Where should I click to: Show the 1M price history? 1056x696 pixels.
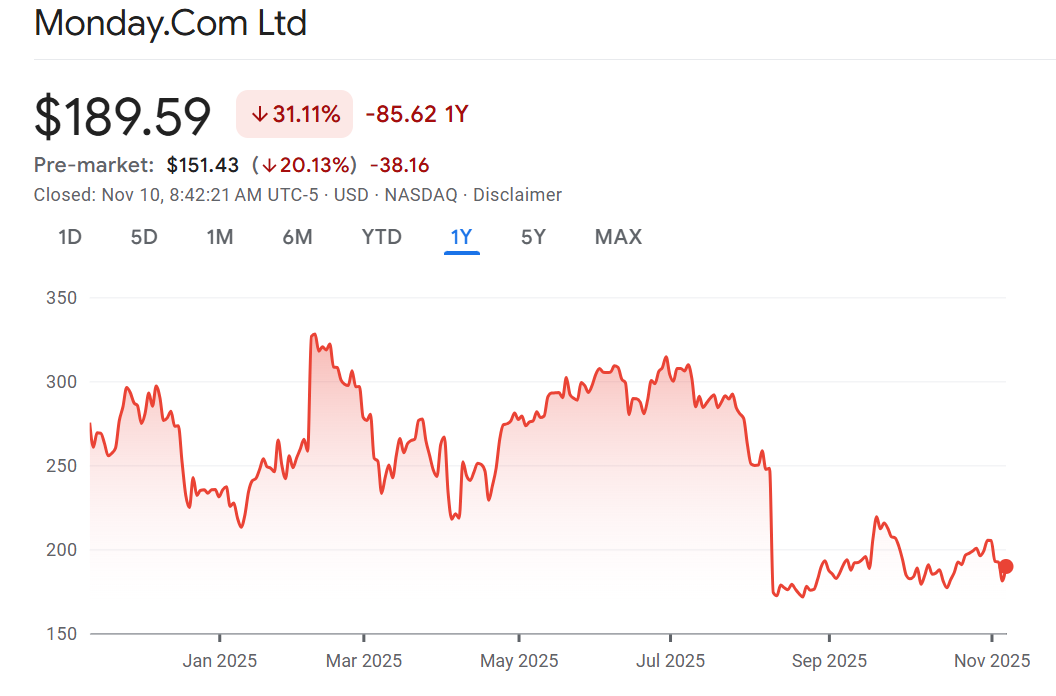pos(220,237)
